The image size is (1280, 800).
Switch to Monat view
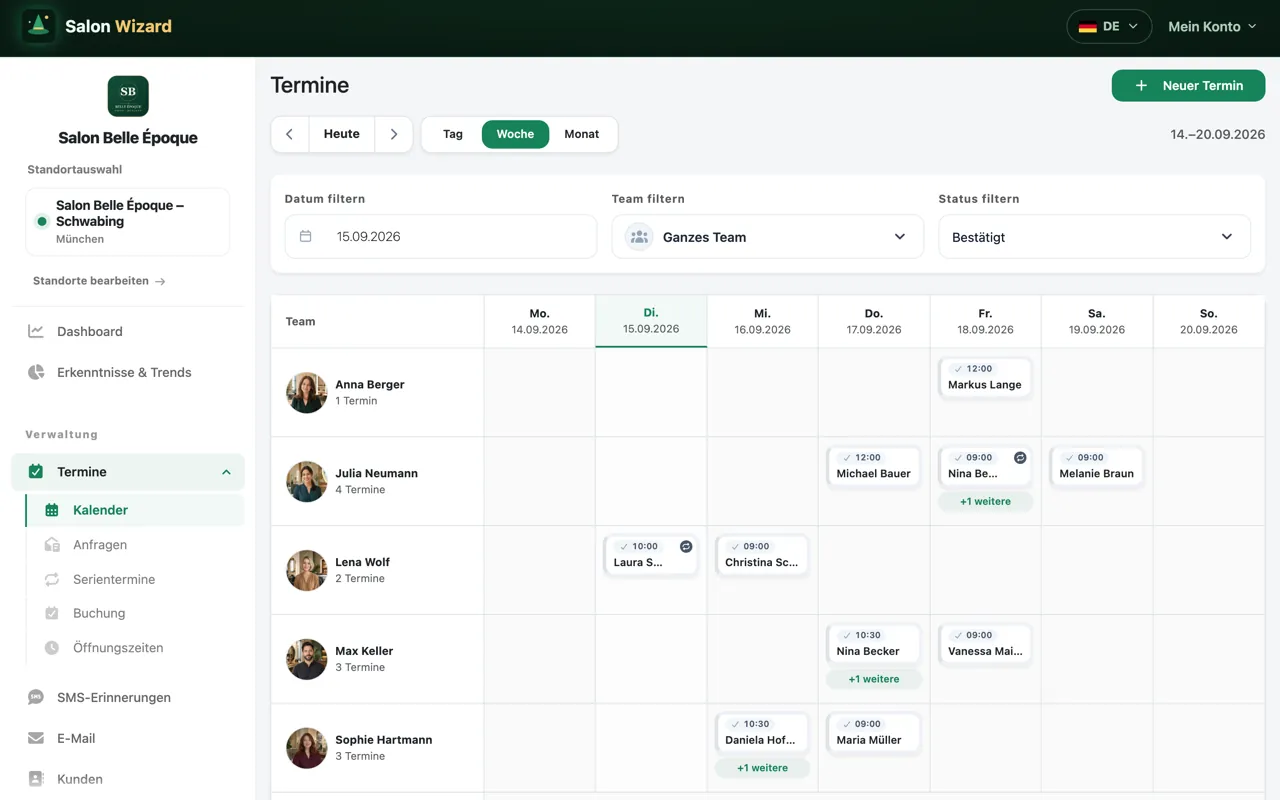pos(582,134)
